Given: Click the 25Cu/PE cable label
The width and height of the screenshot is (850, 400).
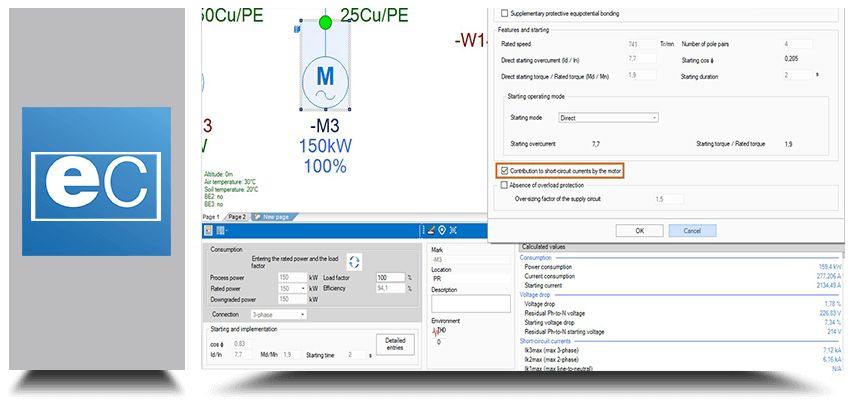Looking at the screenshot, I should click(x=375, y=15).
